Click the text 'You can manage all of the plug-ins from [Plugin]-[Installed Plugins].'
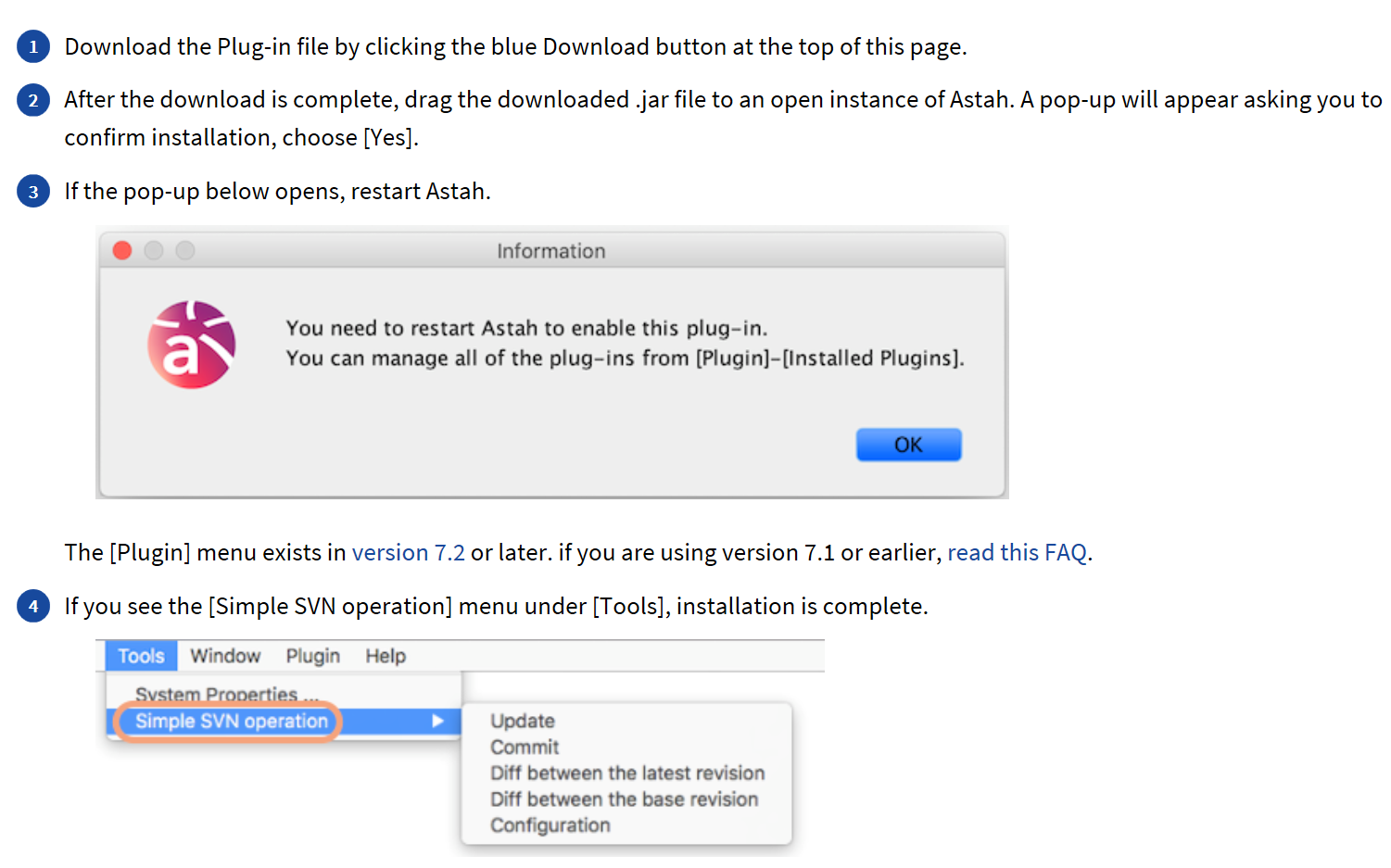The width and height of the screenshot is (1391, 868). pyautogui.click(x=625, y=358)
